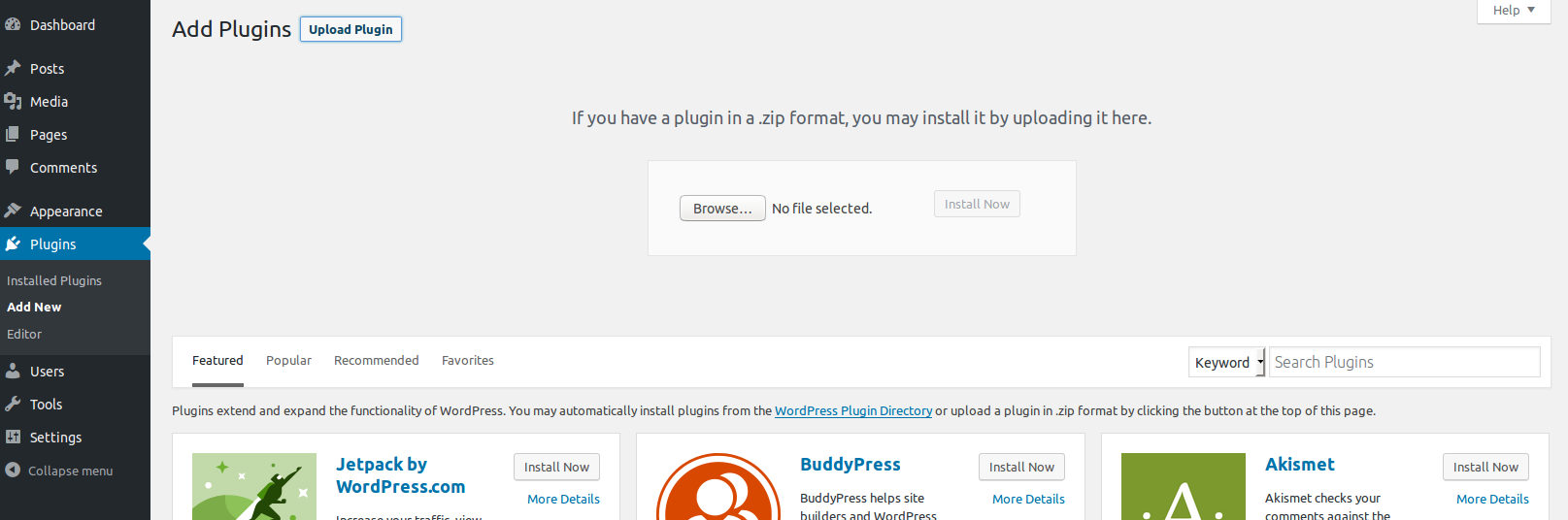Click the Settings sliders icon

[x=13, y=437]
